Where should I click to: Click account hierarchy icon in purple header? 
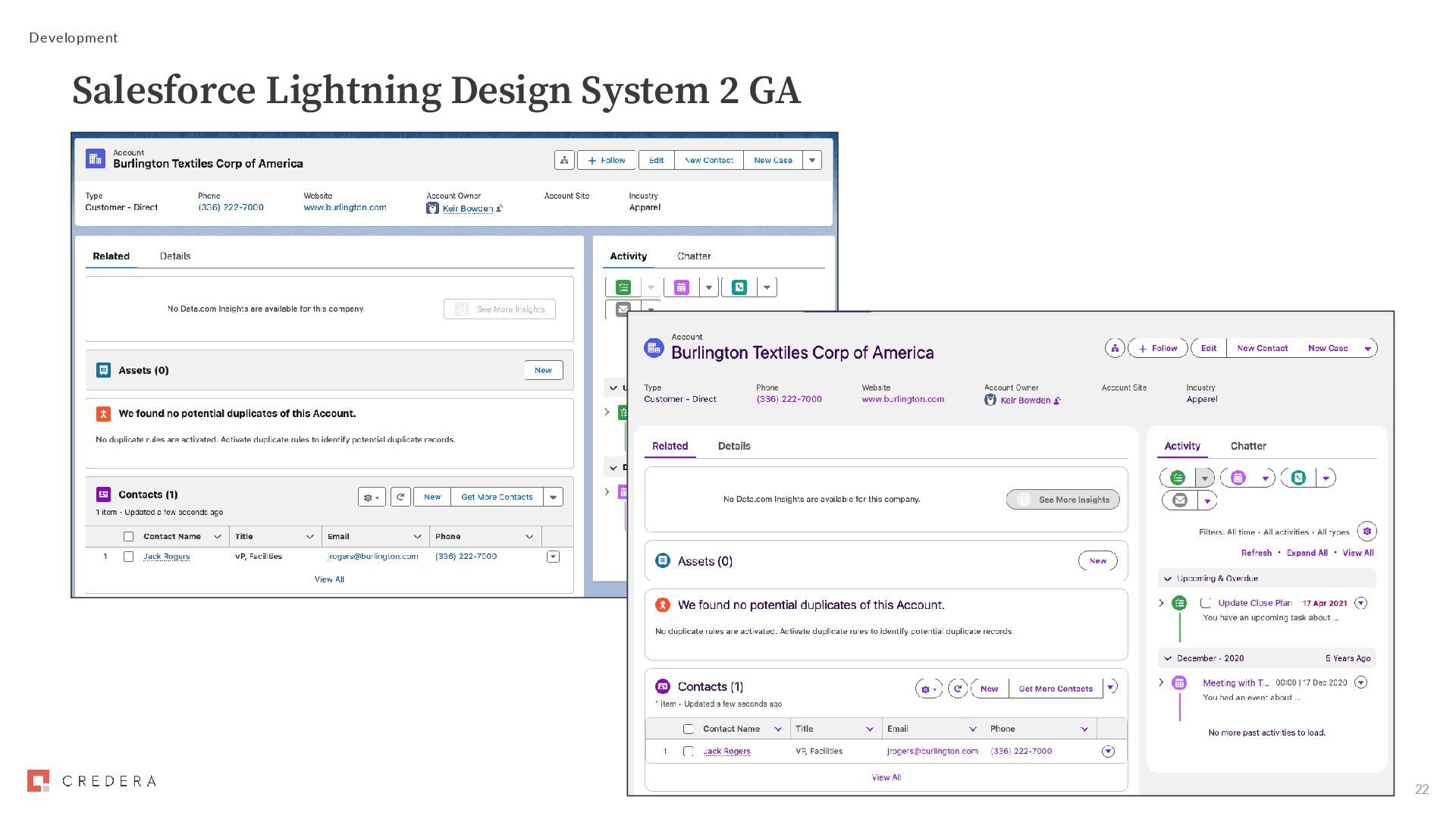tap(1114, 348)
